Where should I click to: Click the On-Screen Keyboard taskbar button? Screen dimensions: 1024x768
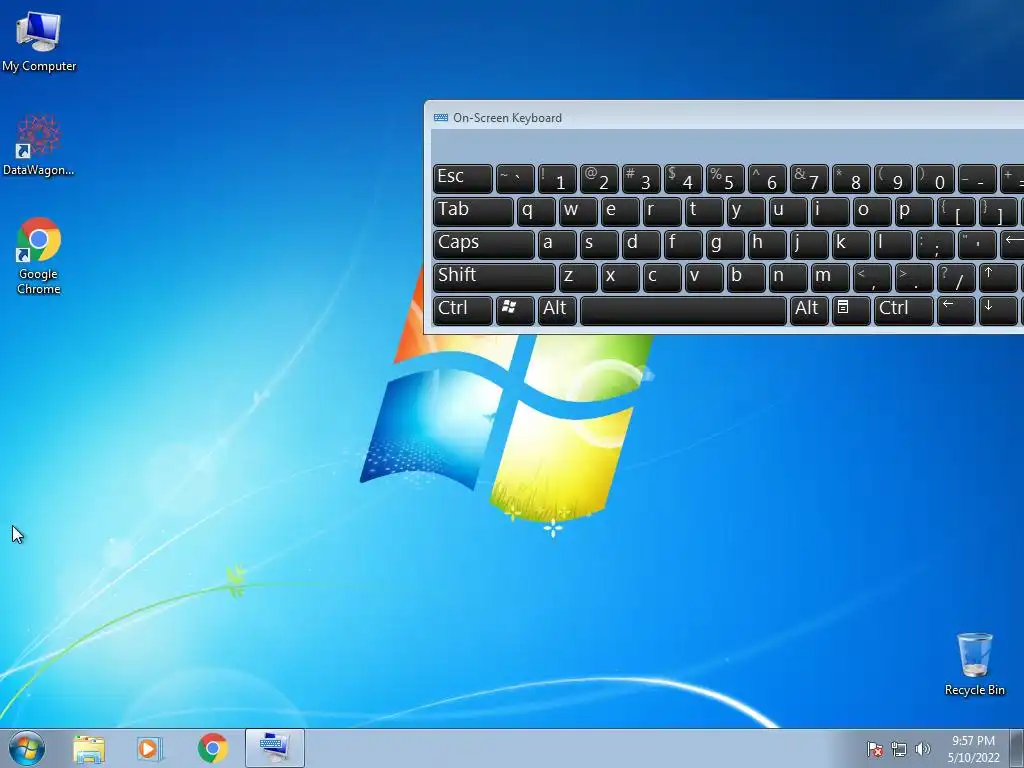pyautogui.click(x=275, y=748)
